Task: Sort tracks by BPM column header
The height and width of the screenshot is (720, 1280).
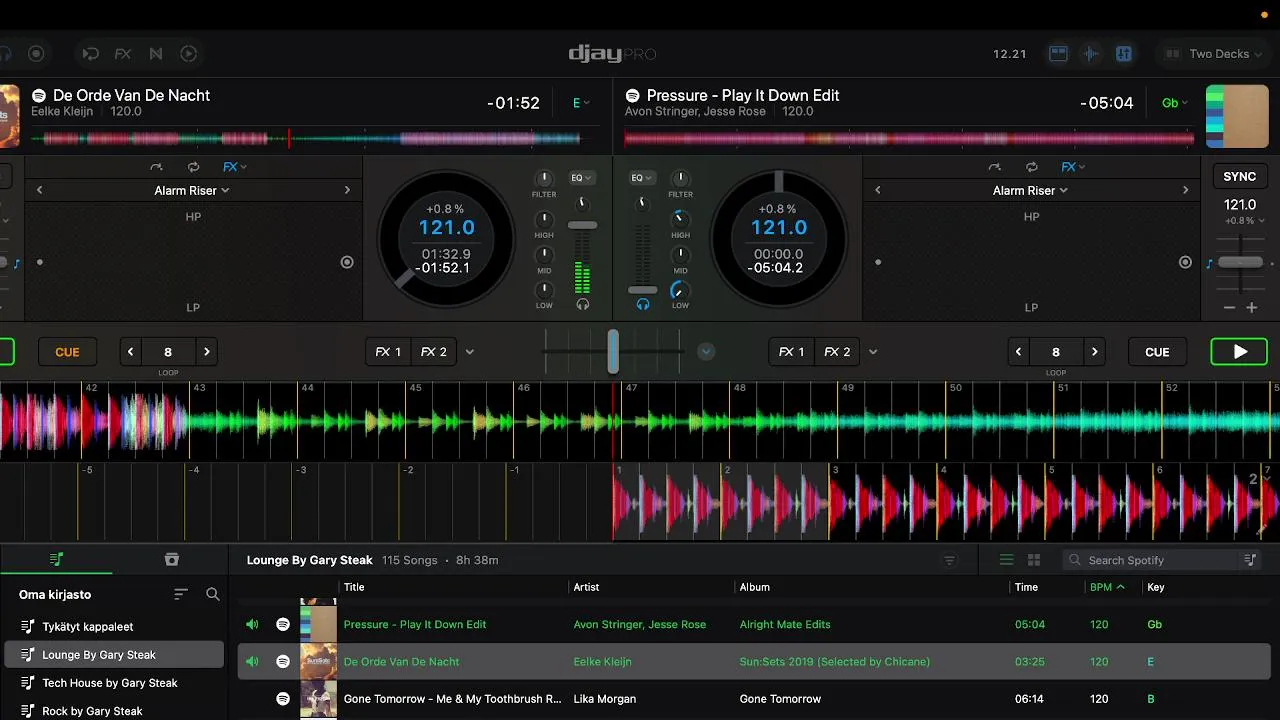Action: click(x=1107, y=587)
